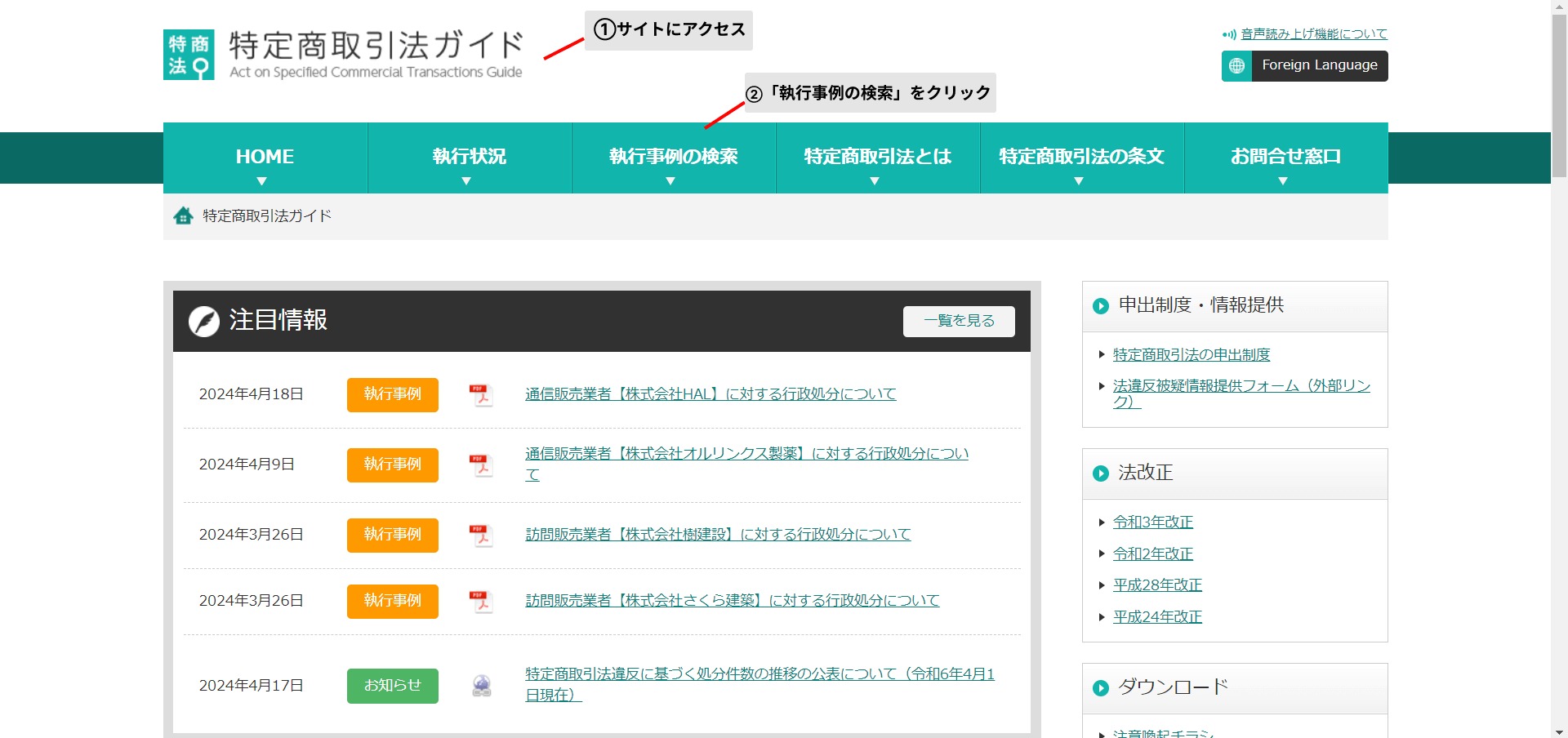The height and width of the screenshot is (738, 1568).
Task: Open the 音声読み上げ機能について link
Action: click(x=1314, y=34)
